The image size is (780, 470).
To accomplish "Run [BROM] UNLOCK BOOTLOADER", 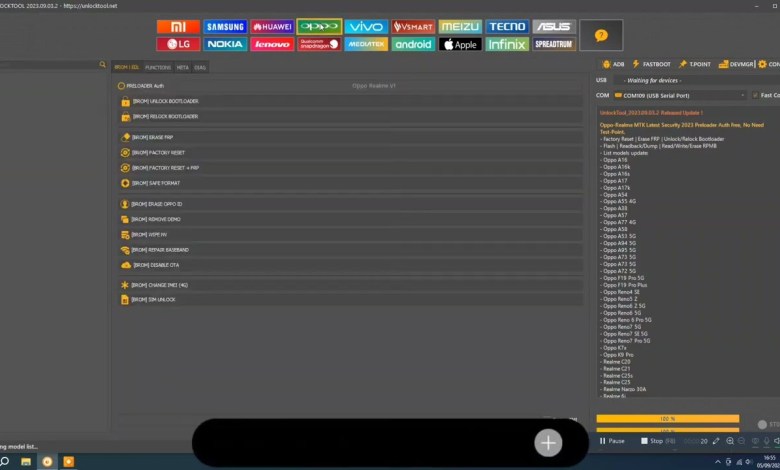I will pyautogui.click(x=350, y=101).
